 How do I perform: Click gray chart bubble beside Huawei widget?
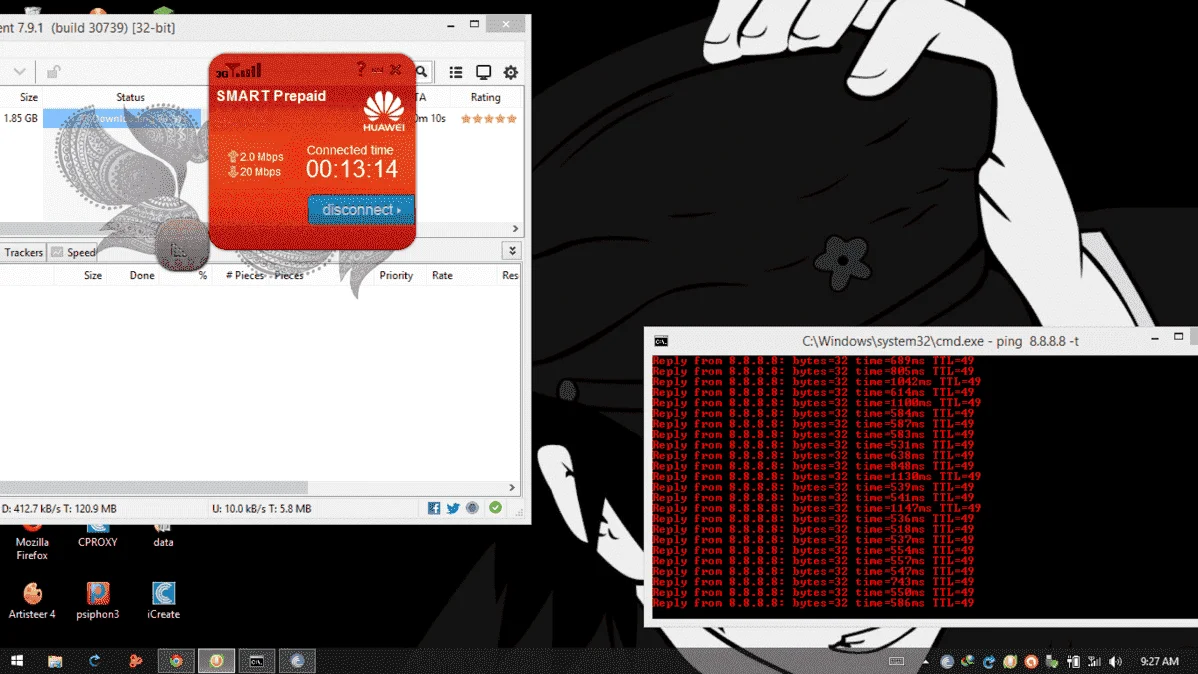(x=181, y=245)
